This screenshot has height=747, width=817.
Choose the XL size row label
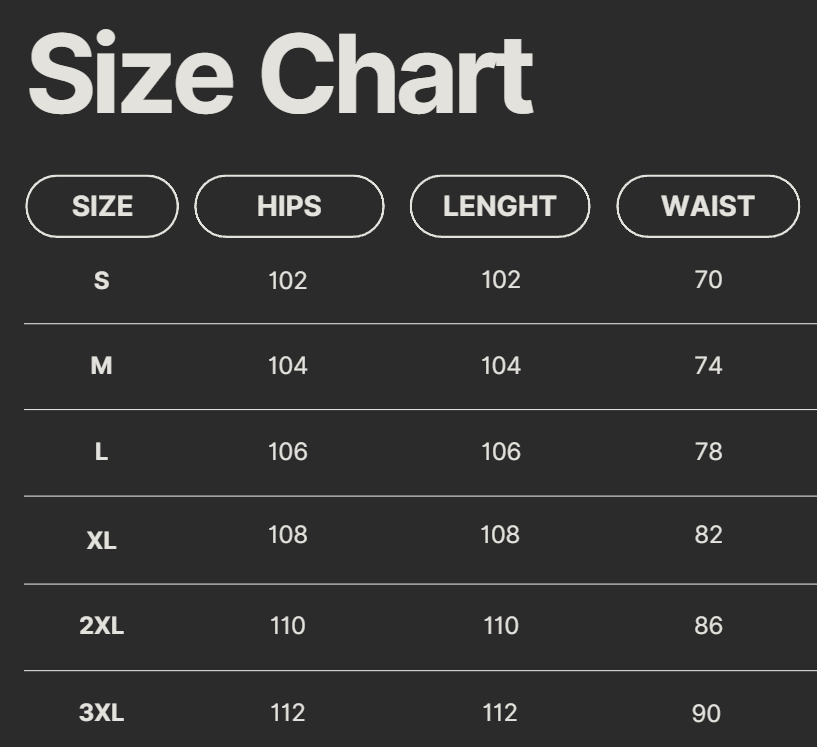[101, 541]
